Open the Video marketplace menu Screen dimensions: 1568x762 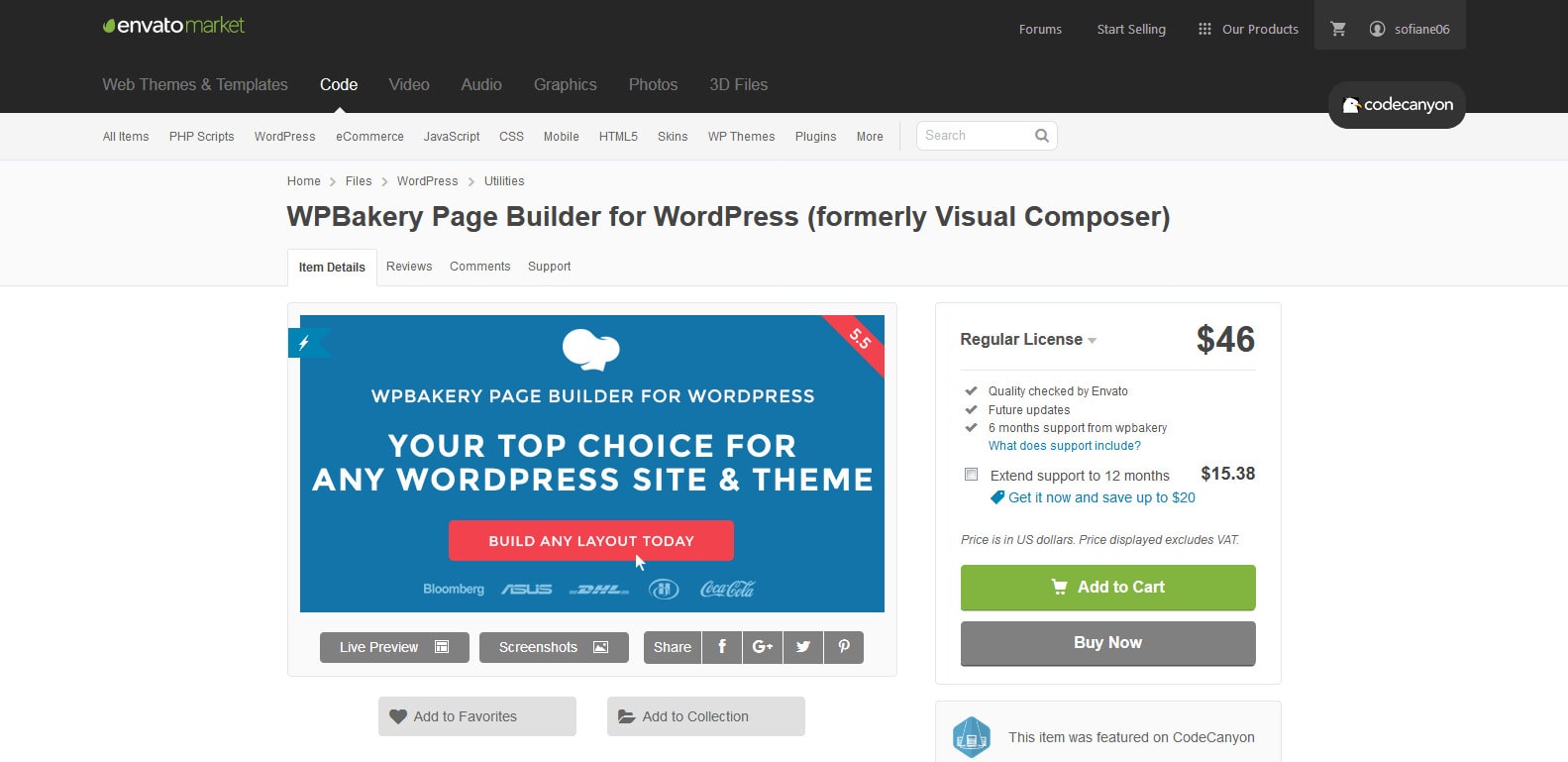(409, 85)
